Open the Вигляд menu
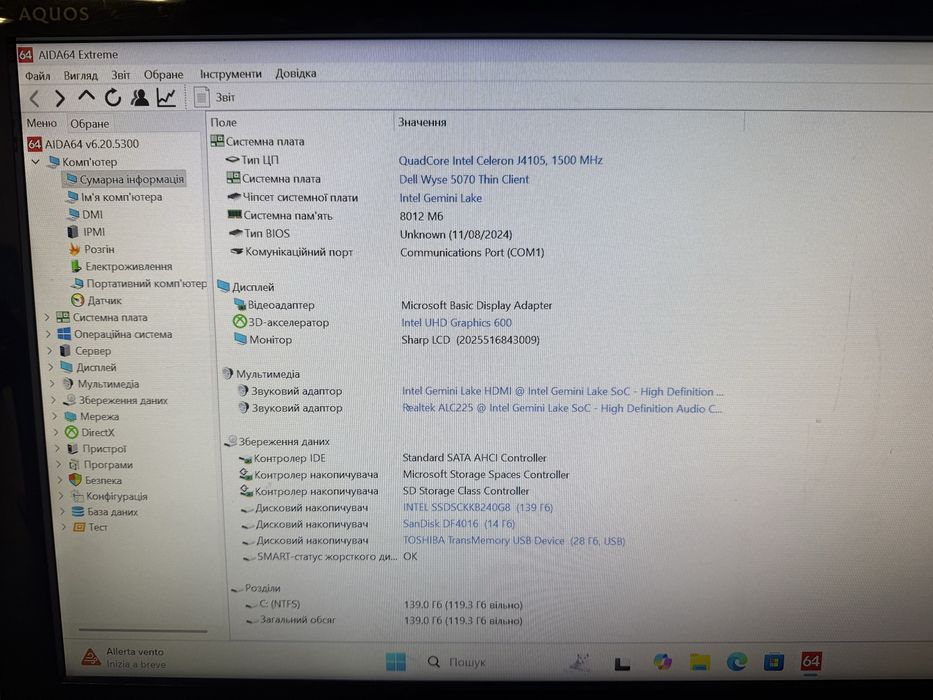 (x=80, y=76)
